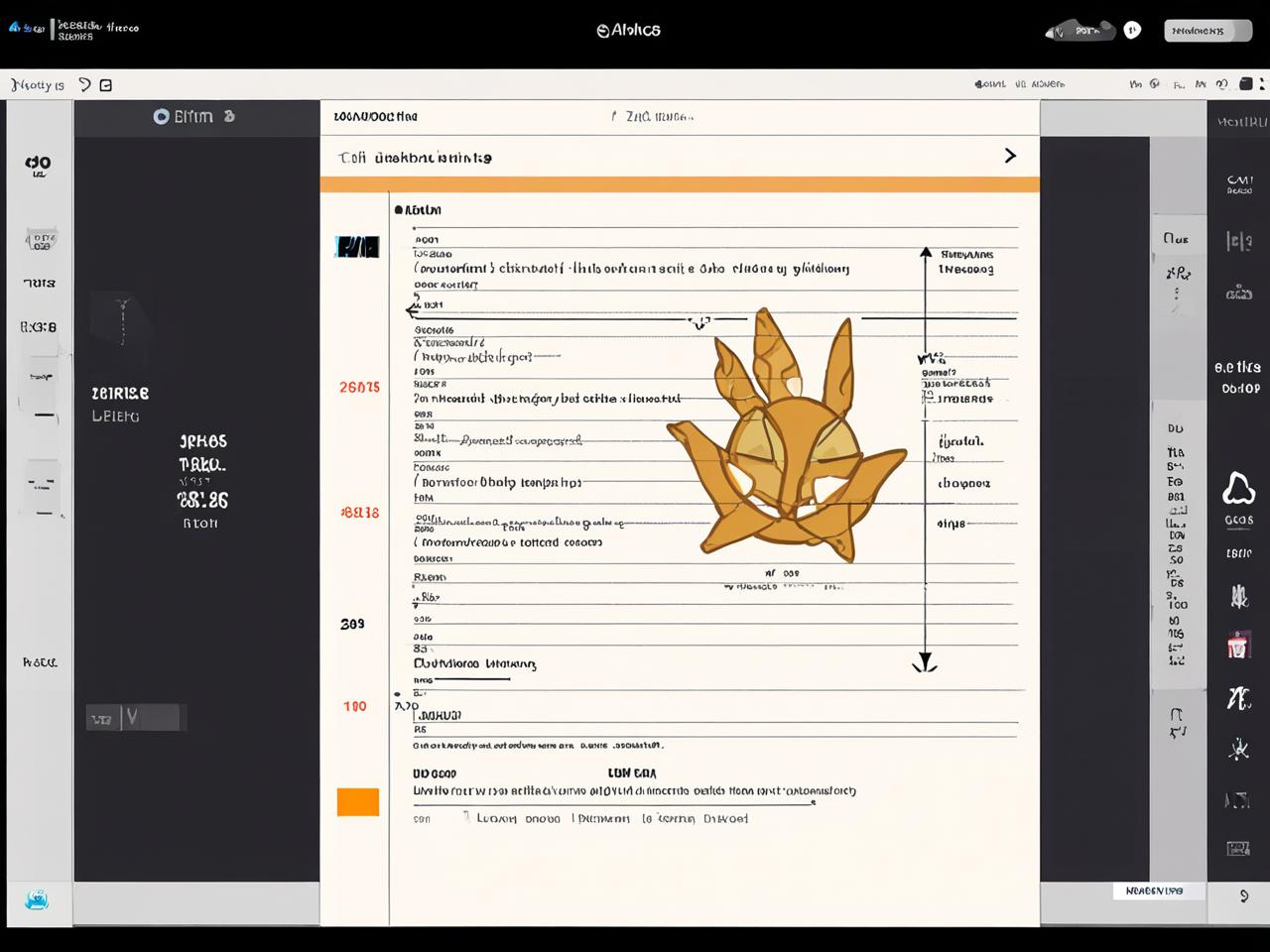Click the 'Alohcs' title in the top bar

628,30
